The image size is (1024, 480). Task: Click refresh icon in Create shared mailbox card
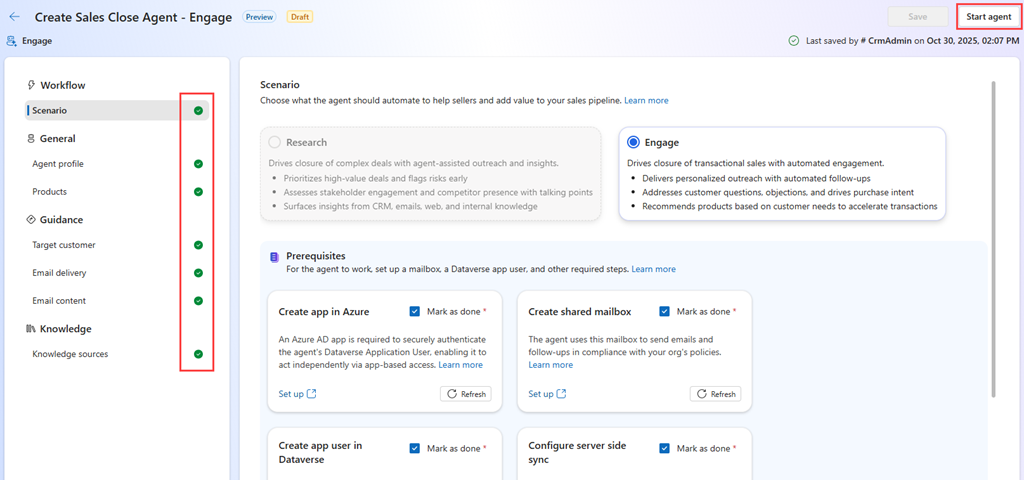(702, 394)
